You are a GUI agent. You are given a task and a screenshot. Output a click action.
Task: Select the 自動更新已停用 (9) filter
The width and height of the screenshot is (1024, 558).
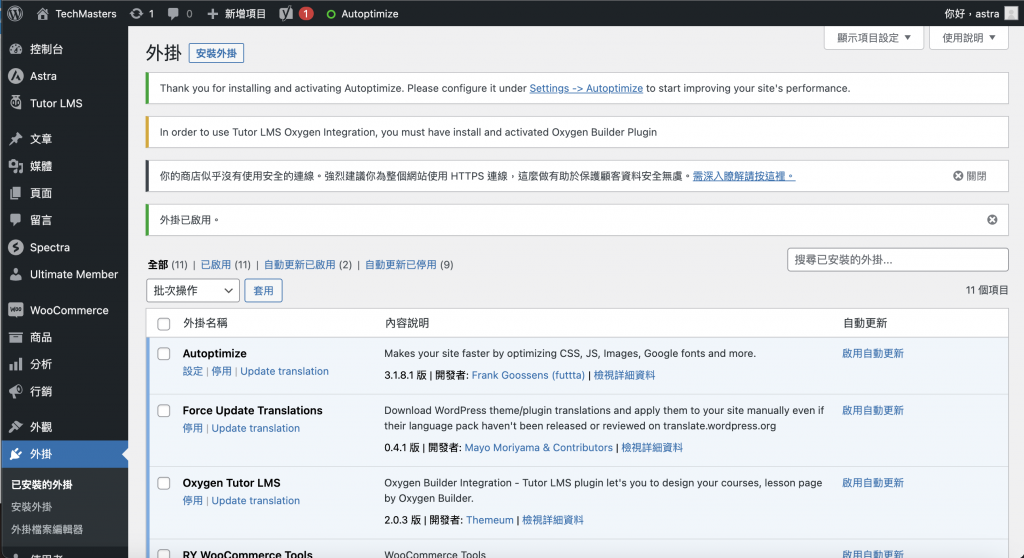(x=409, y=265)
